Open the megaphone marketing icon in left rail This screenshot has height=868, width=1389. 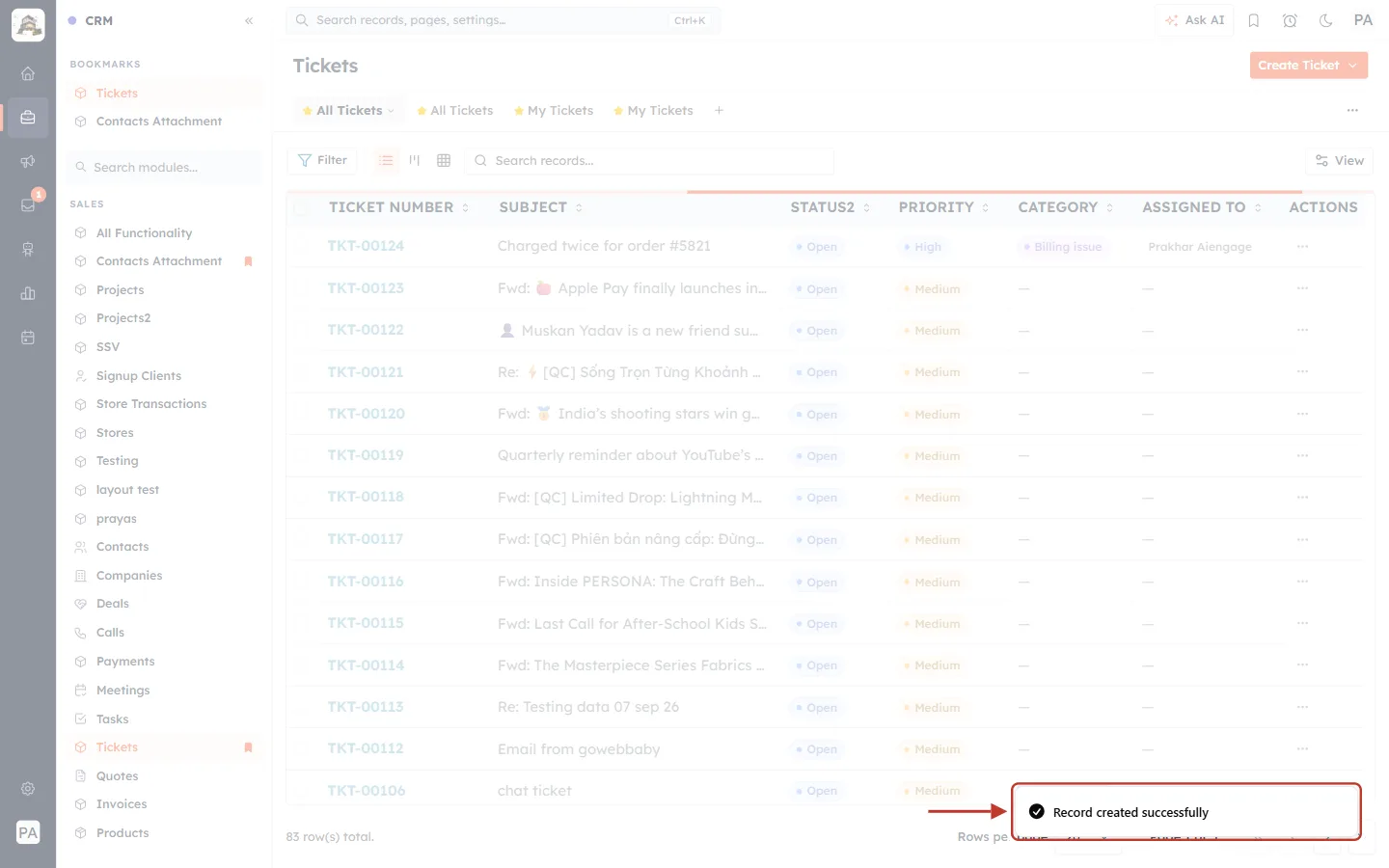(28, 161)
